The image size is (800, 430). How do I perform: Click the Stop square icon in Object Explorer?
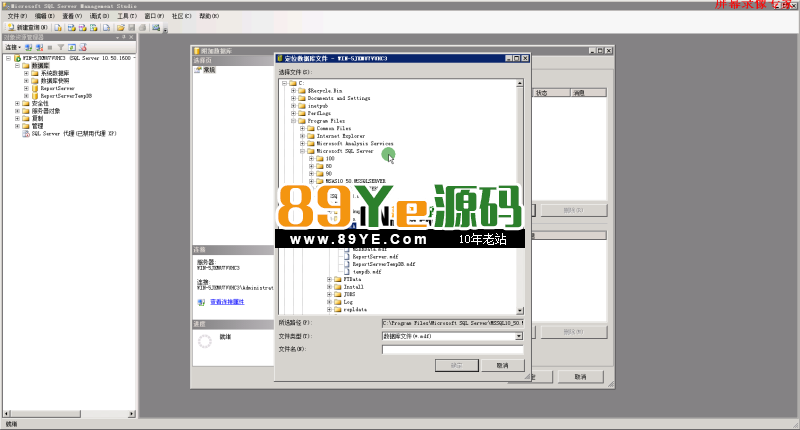point(50,47)
